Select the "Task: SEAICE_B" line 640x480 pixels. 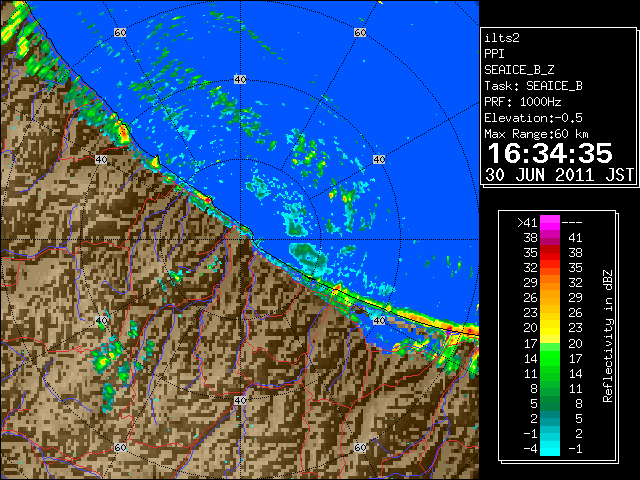click(x=533, y=86)
